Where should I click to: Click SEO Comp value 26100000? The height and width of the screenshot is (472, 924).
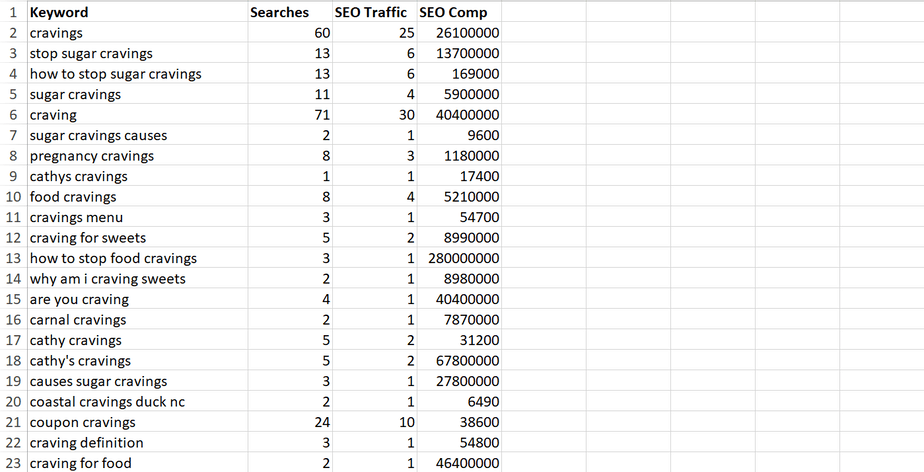pos(459,32)
